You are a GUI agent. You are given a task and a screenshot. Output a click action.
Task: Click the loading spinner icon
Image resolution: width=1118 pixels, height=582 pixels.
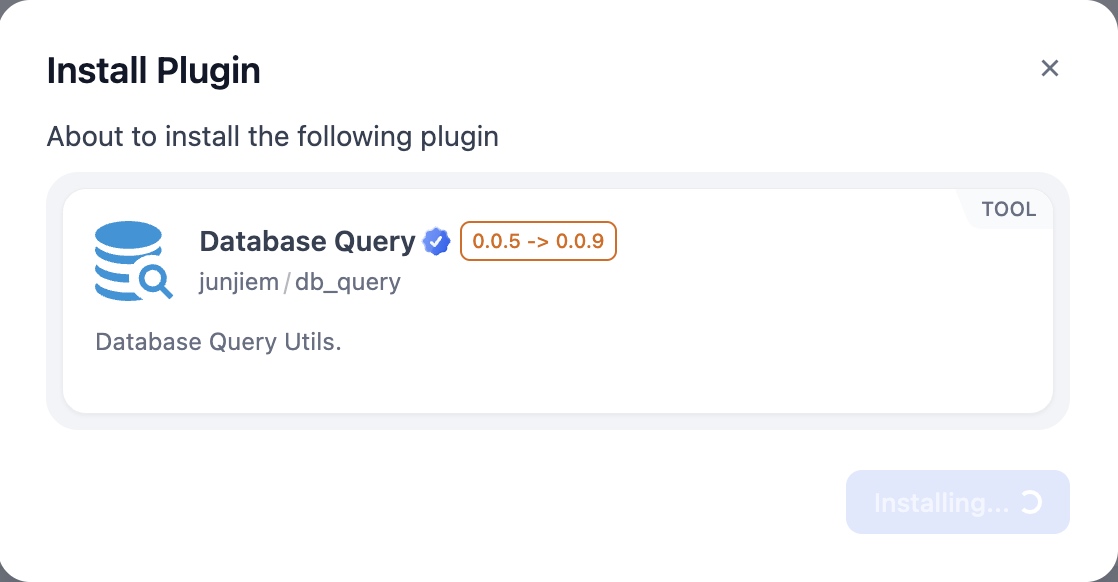tap(1031, 502)
